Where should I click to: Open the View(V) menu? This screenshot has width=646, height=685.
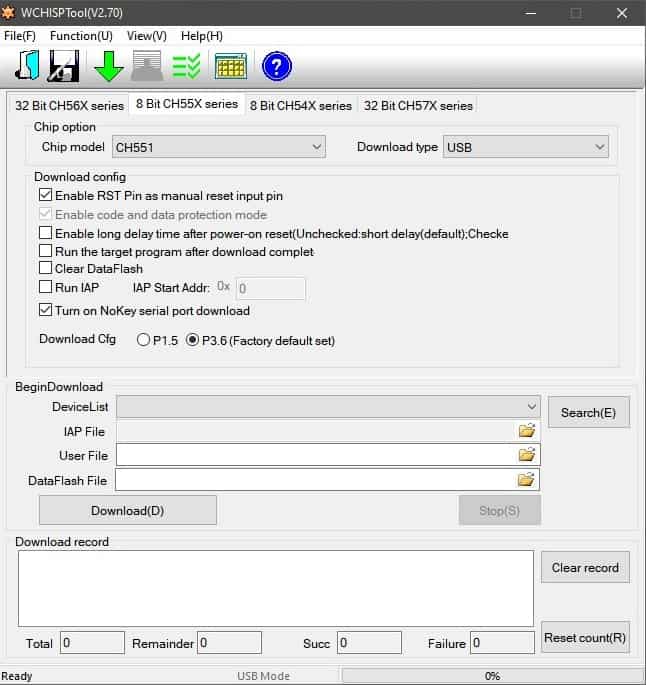point(147,36)
